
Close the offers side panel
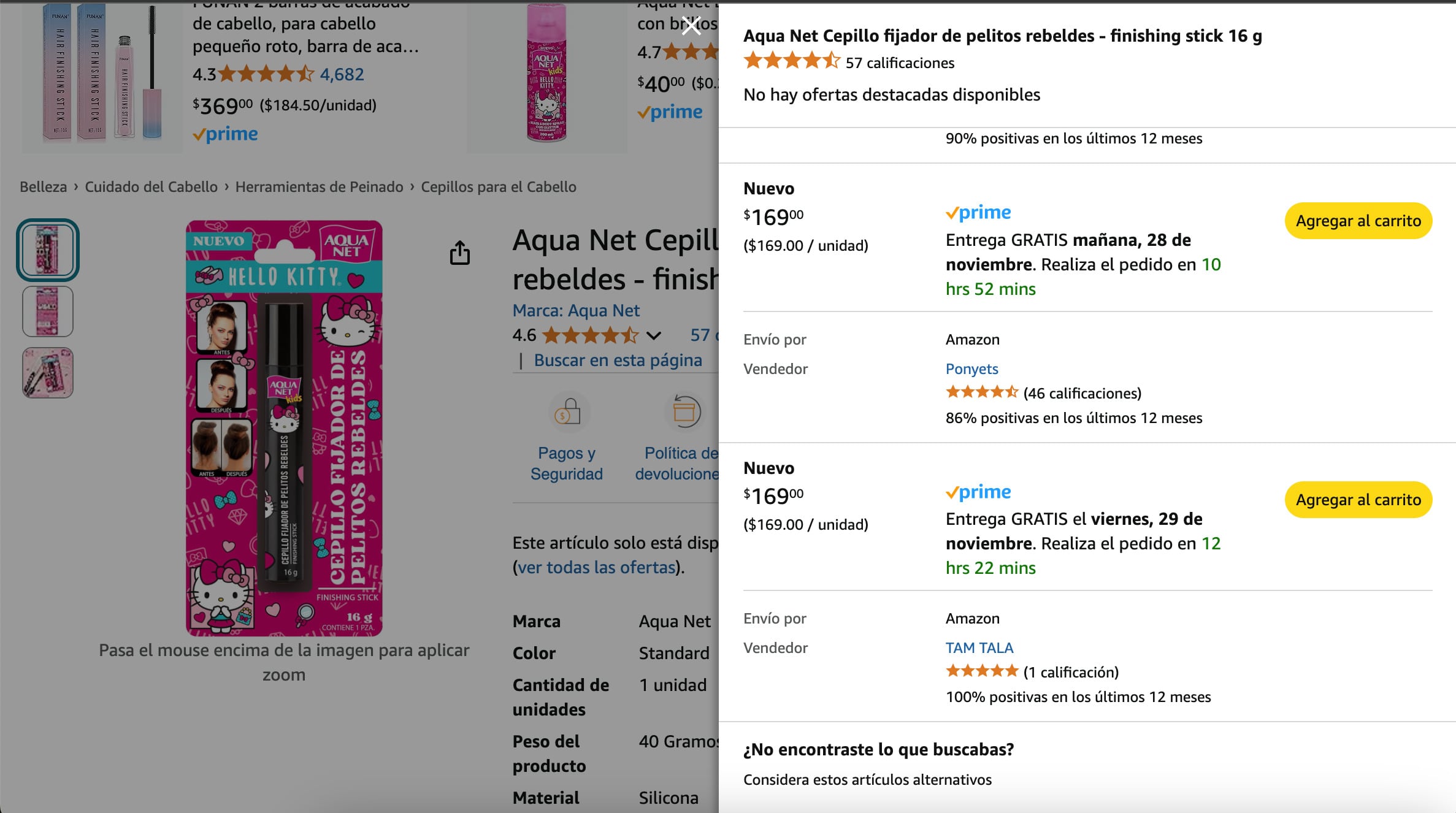coord(691,26)
